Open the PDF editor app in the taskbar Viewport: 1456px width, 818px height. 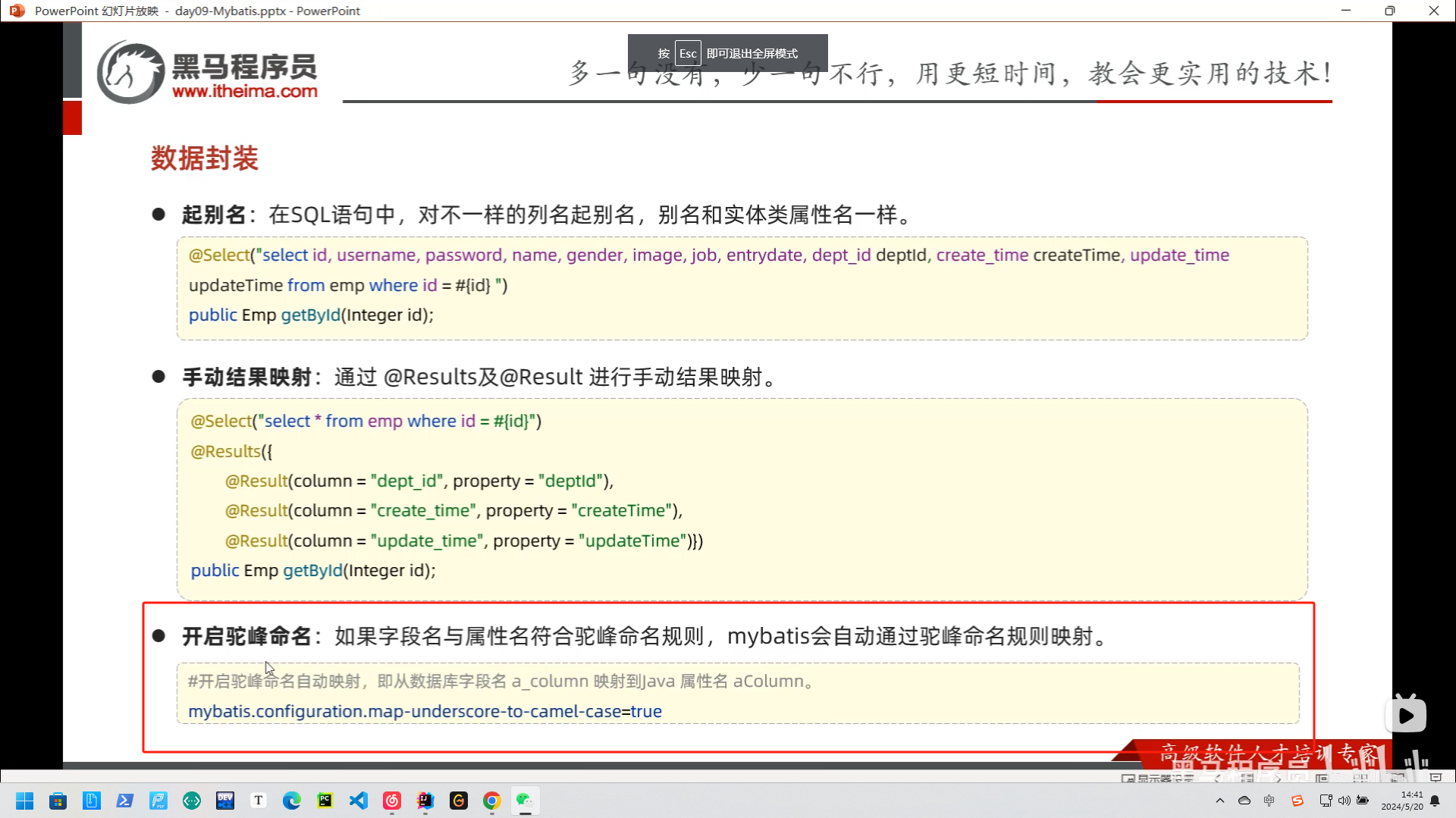coord(158,801)
